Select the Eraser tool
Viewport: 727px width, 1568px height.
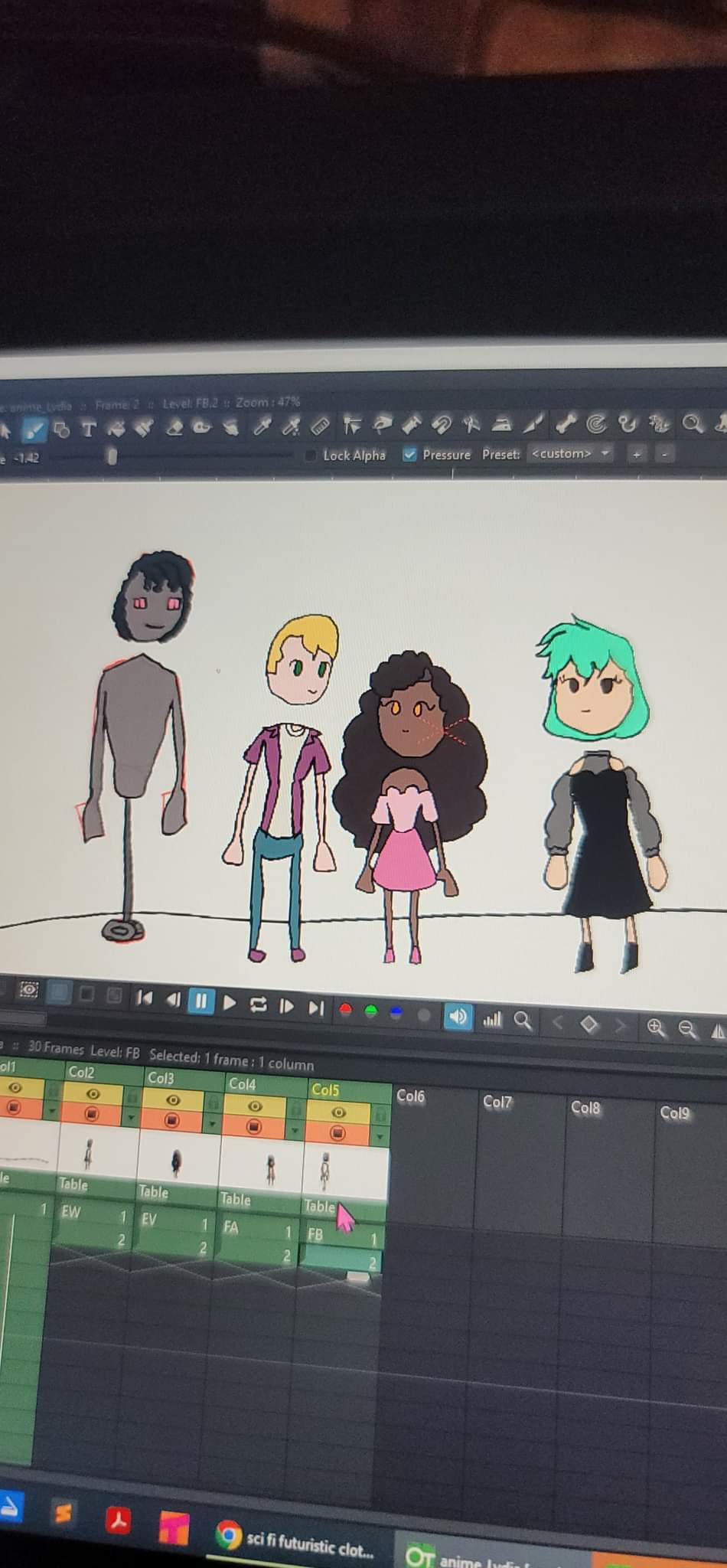[174, 427]
